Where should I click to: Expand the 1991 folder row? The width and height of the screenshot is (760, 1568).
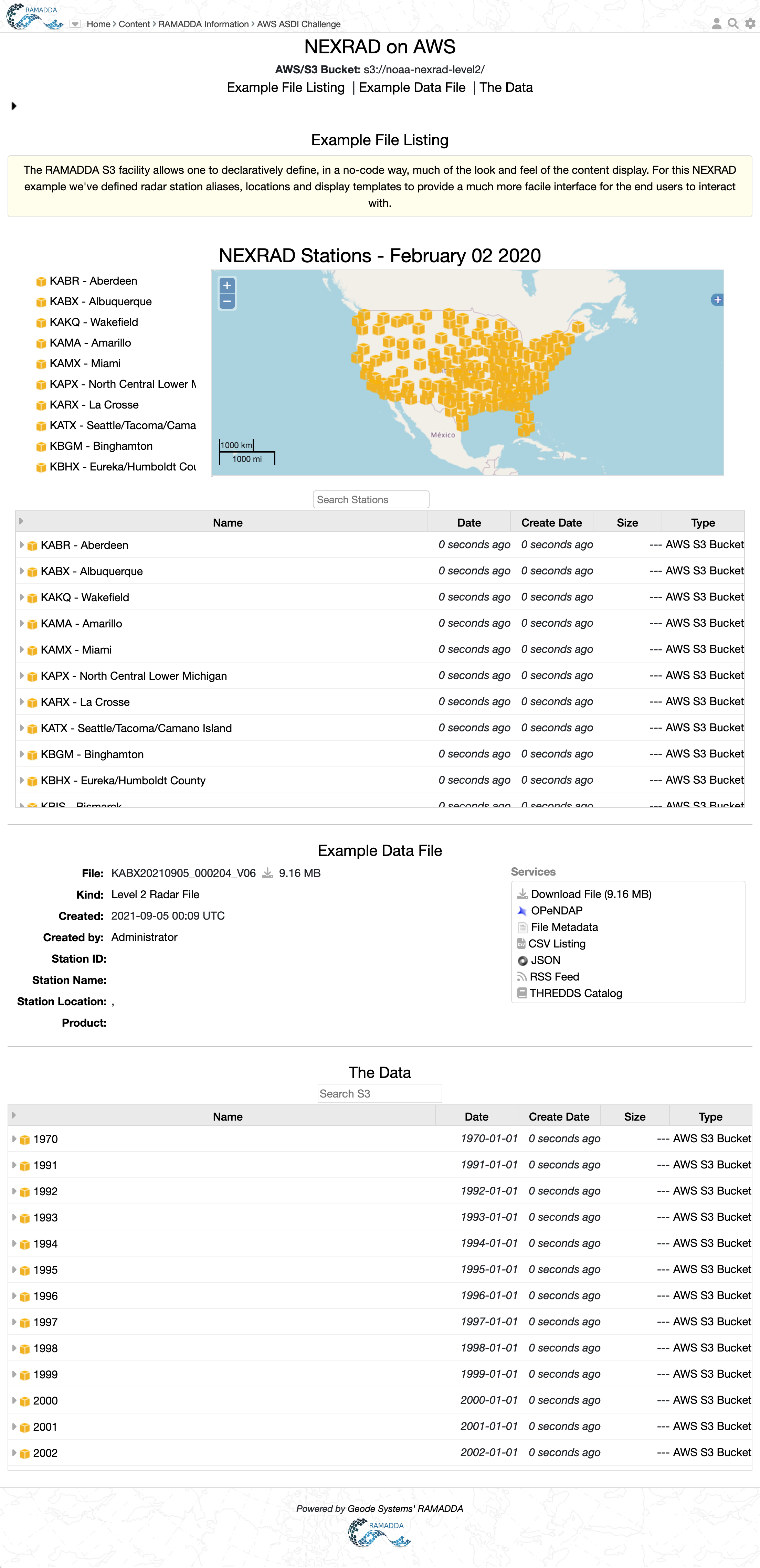14,1165
